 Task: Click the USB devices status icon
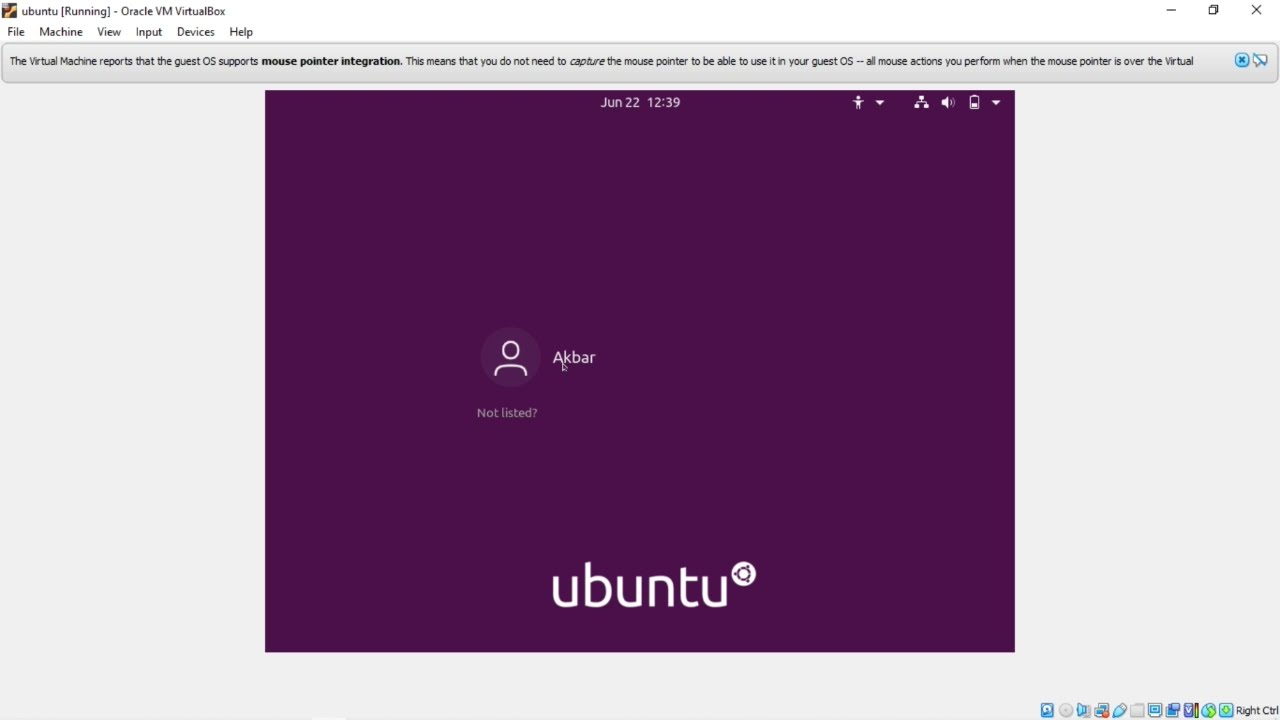(x=1119, y=710)
